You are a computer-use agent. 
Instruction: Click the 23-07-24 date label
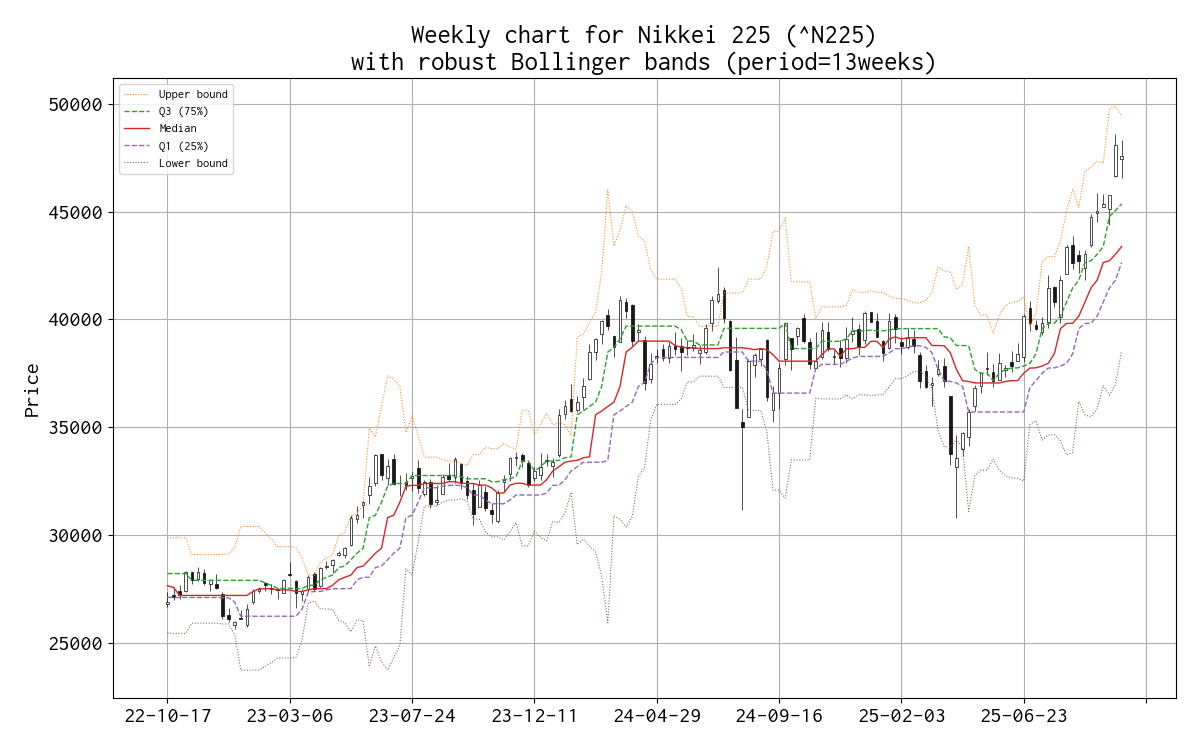[x=412, y=717]
